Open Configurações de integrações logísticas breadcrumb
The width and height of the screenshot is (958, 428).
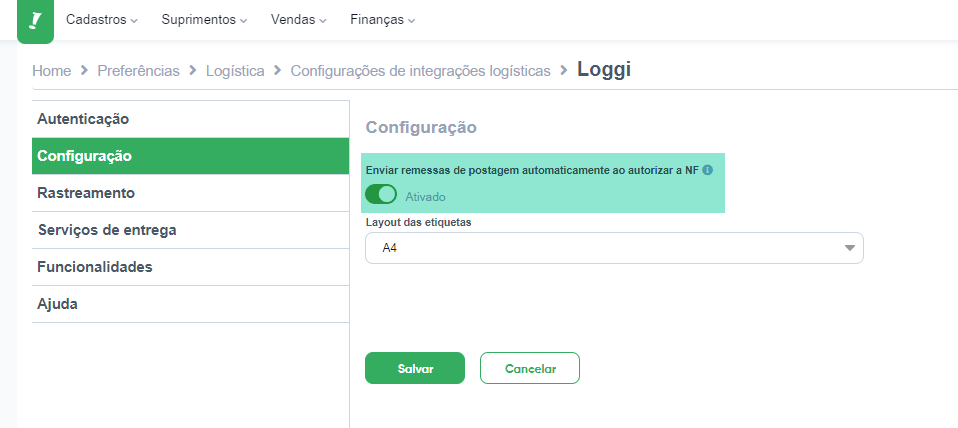(420, 71)
